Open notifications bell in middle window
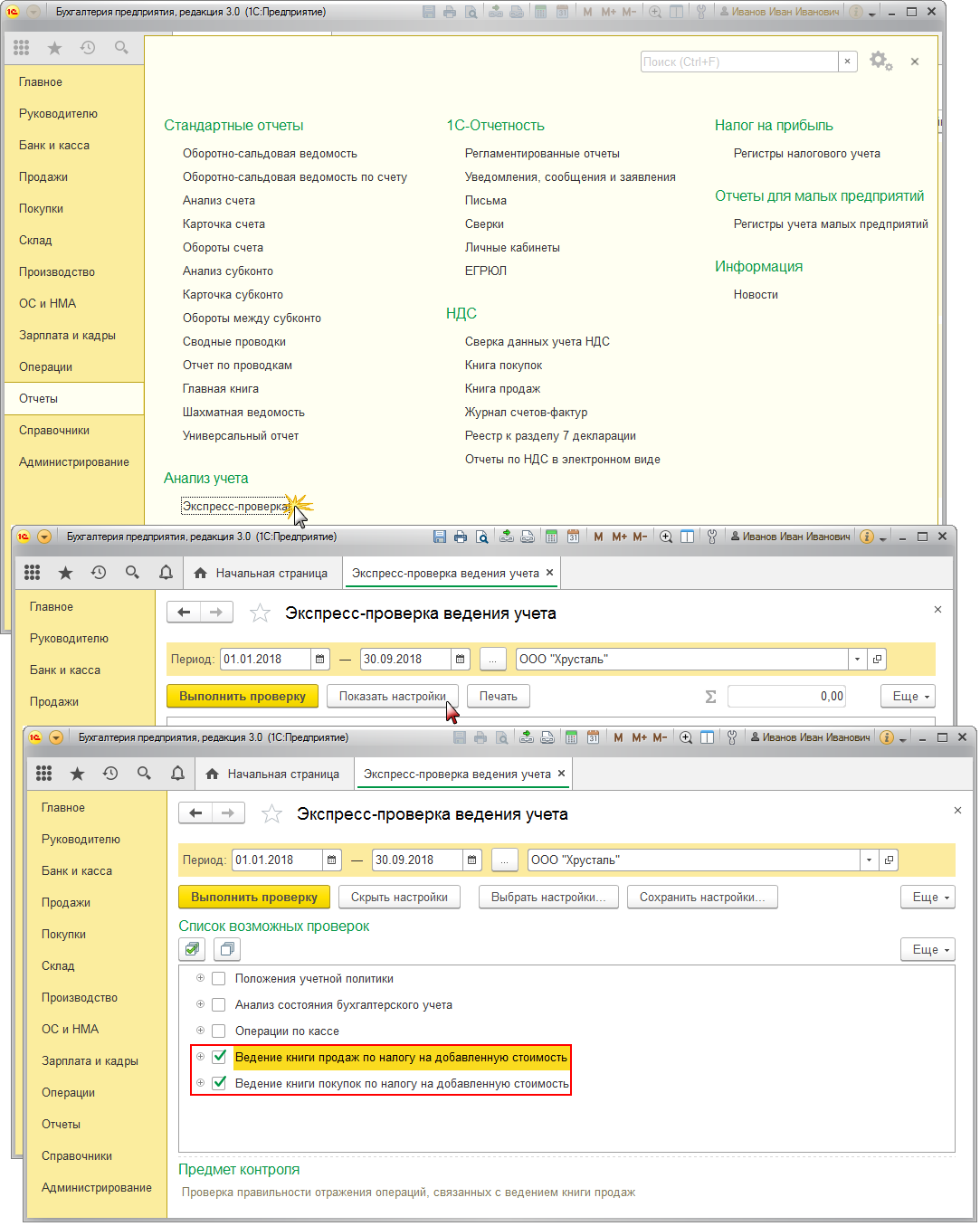 (166, 573)
